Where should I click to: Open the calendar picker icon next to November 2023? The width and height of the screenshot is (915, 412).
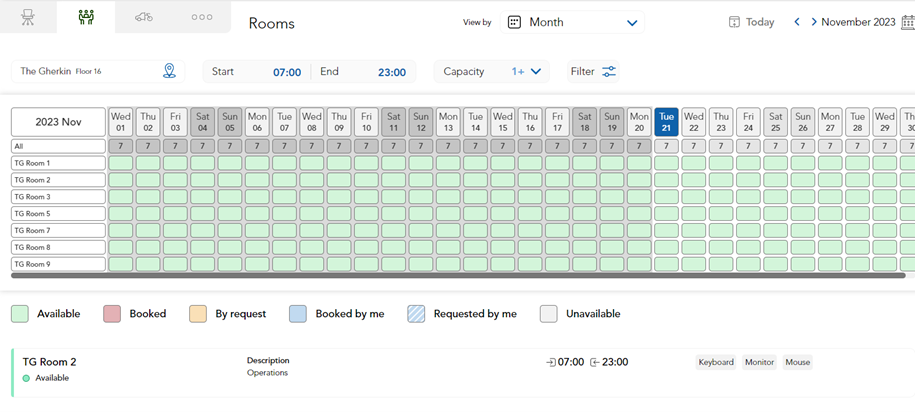pyautogui.click(x=907, y=22)
